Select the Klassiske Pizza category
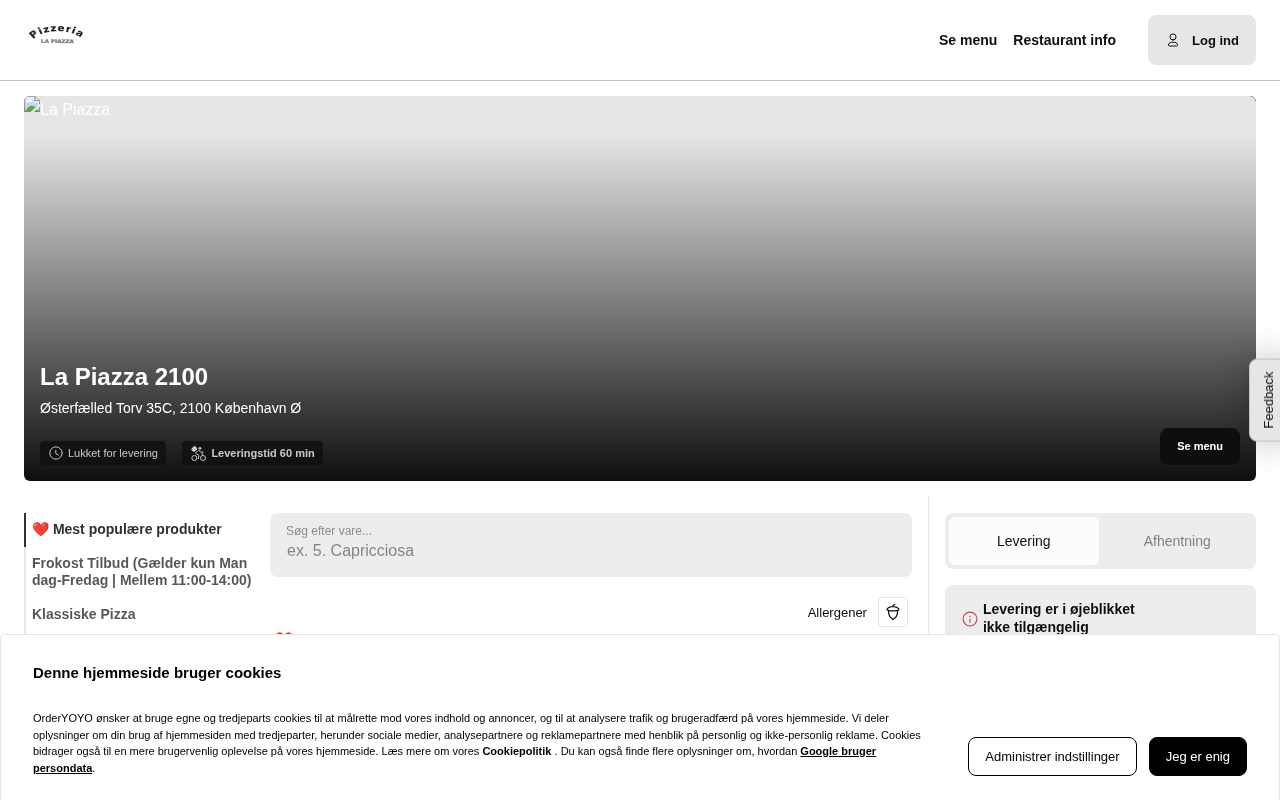The height and width of the screenshot is (800, 1280). 84,614
